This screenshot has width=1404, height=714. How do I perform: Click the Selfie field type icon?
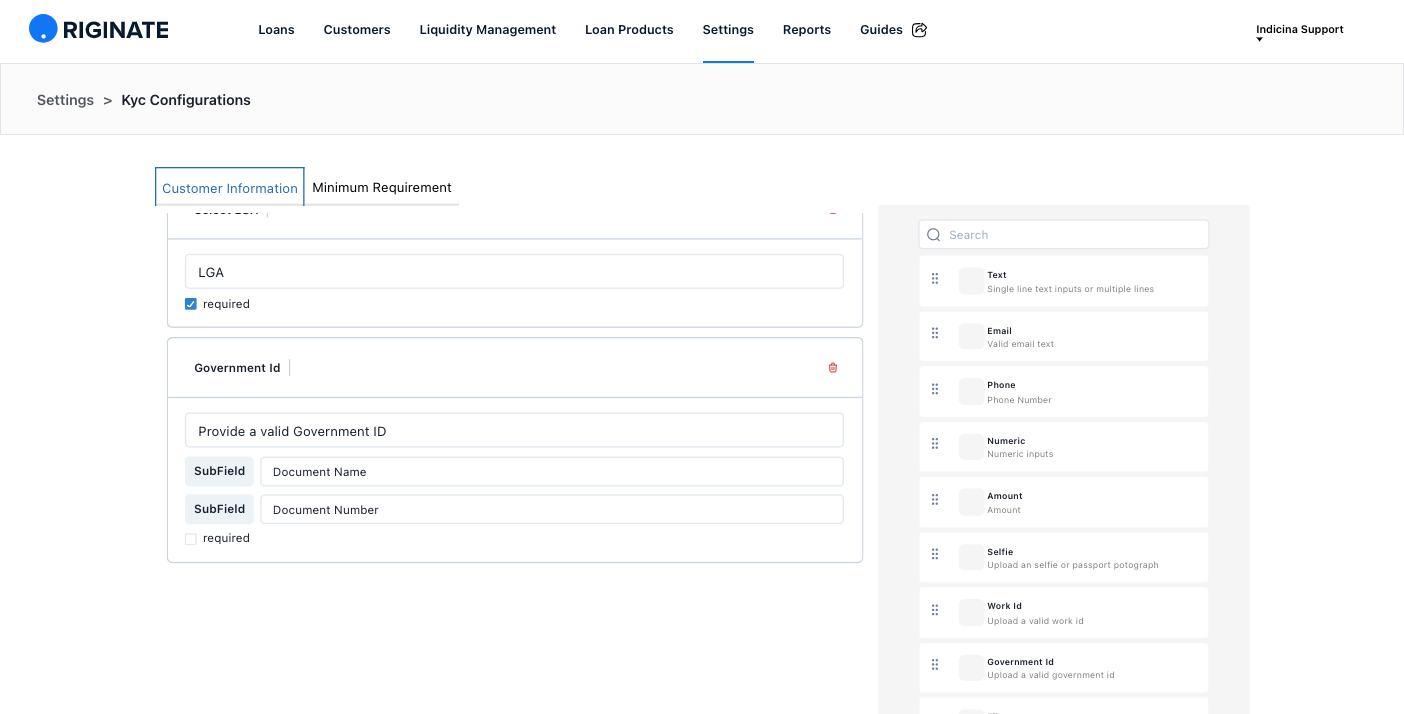(971, 557)
